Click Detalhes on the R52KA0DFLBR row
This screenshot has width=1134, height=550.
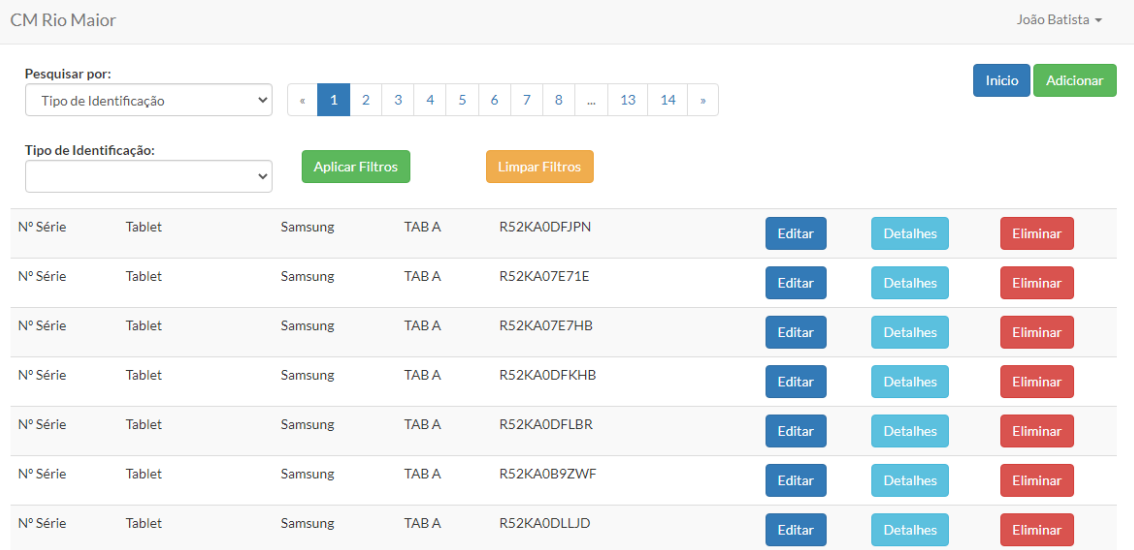910,431
